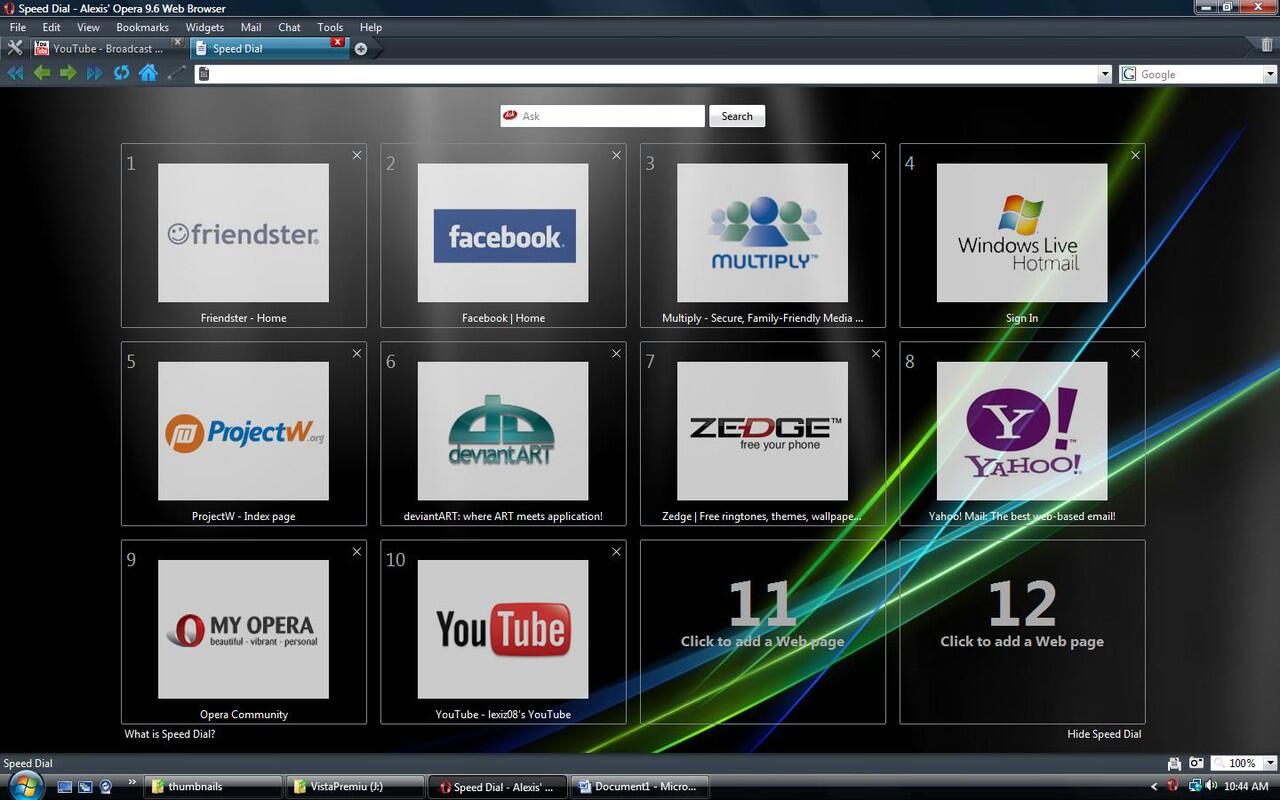1280x800 pixels.
Task: Open the Help menu
Action: click(x=371, y=27)
